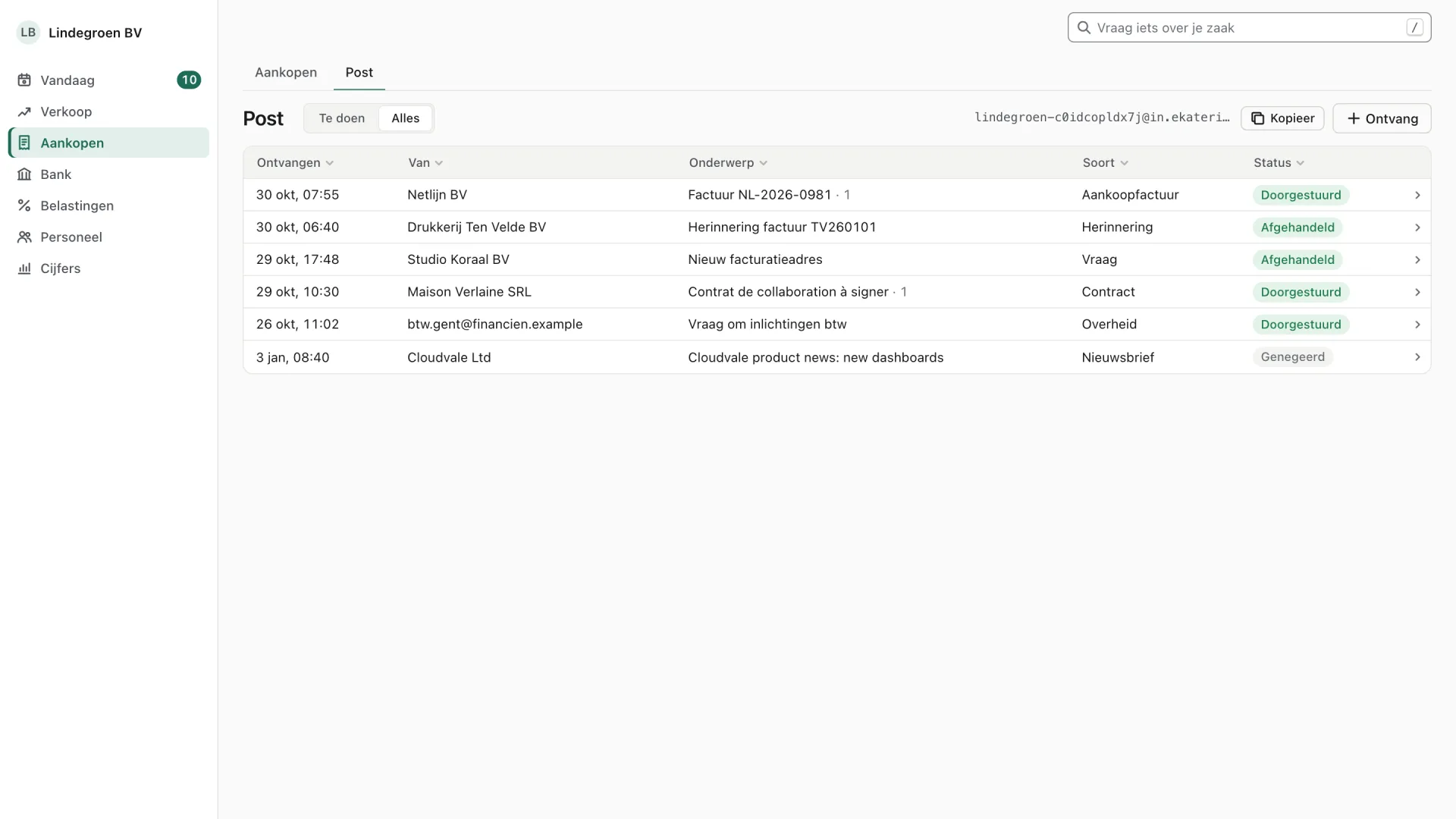Click Nieuwsbrief type cell
The image size is (1456, 819).
click(x=1118, y=357)
